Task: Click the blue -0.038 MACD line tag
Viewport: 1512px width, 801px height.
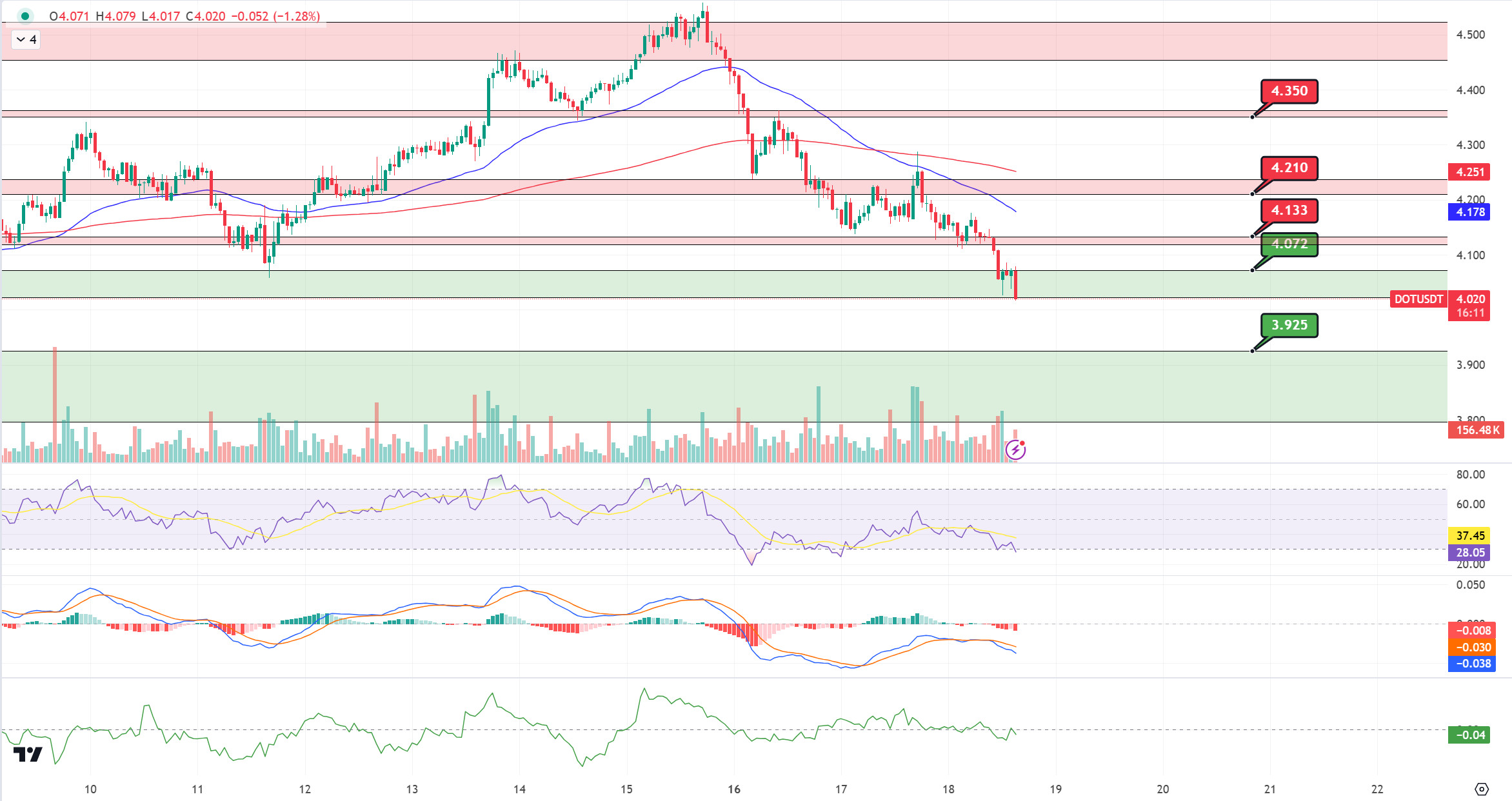Action: (x=1472, y=664)
